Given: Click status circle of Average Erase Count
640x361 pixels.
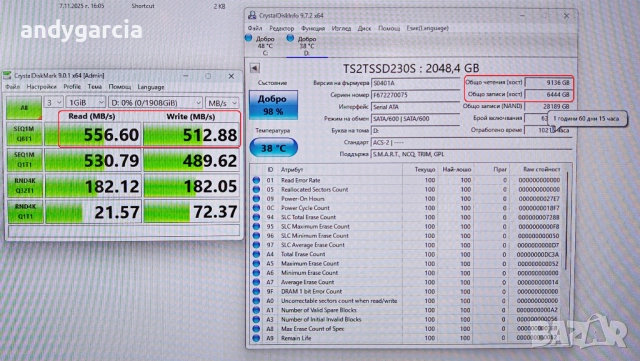Looking at the screenshot, I should [256, 282].
